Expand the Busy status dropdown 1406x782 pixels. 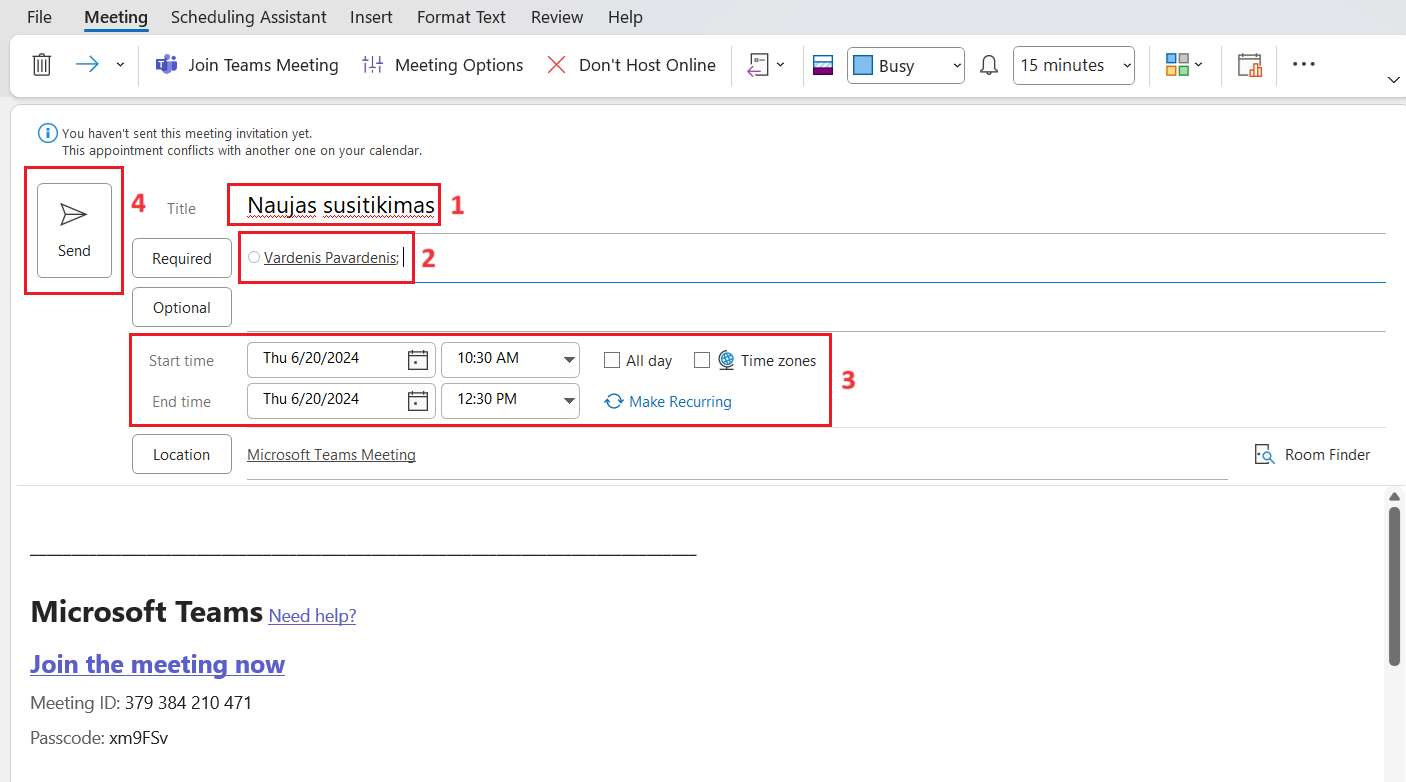point(957,65)
